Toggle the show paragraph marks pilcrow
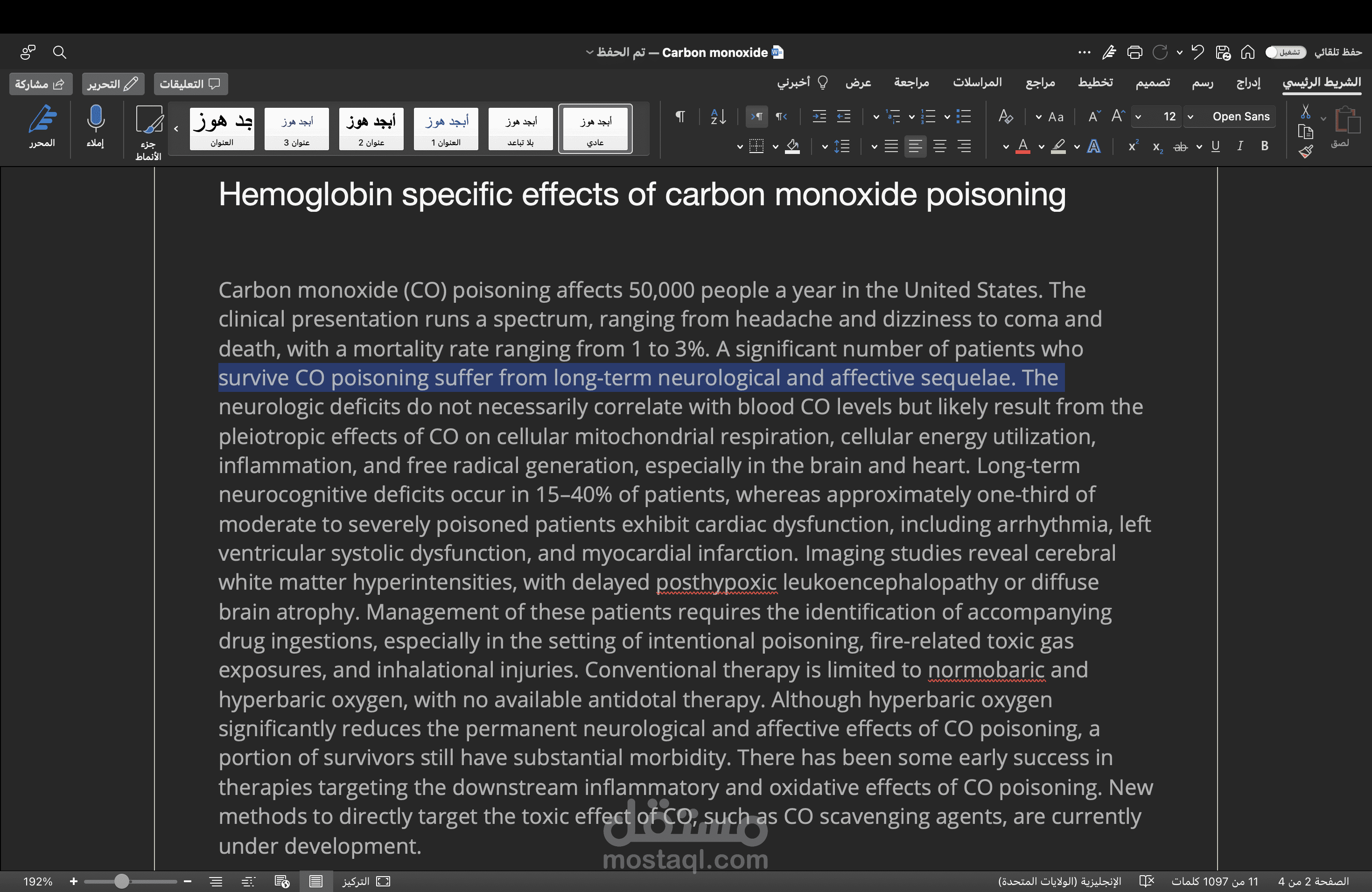 (x=680, y=116)
